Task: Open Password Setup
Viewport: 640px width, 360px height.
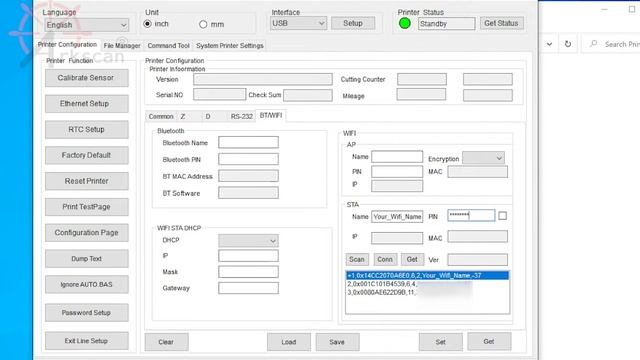Action: coord(87,313)
